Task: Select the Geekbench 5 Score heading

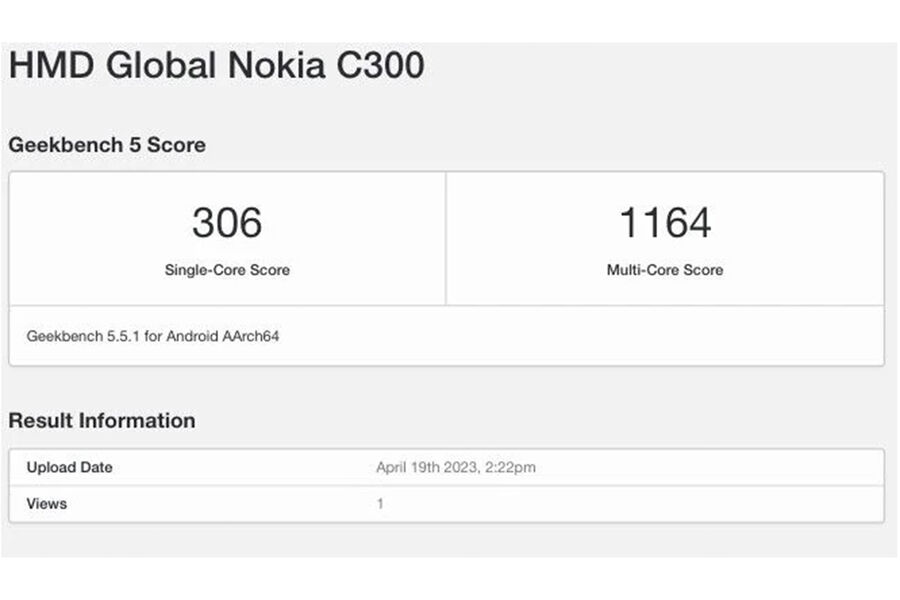Action: click(107, 145)
